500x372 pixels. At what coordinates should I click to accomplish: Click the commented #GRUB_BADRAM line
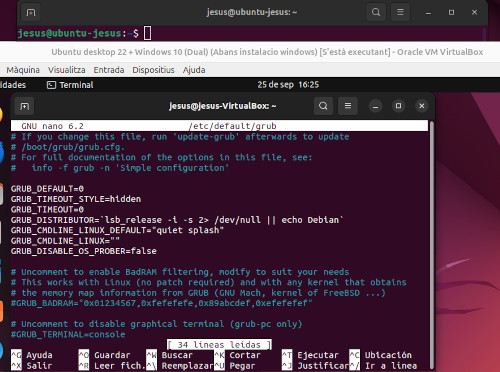pyautogui.click(x=162, y=303)
